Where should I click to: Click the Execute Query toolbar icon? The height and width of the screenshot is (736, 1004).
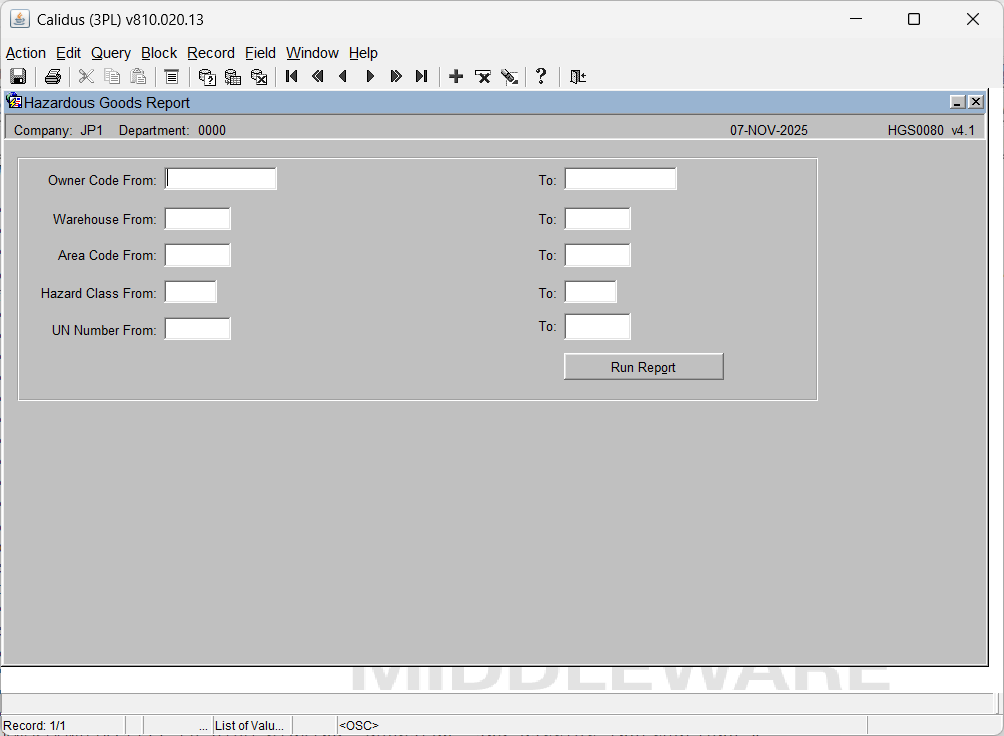click(233, 77)
